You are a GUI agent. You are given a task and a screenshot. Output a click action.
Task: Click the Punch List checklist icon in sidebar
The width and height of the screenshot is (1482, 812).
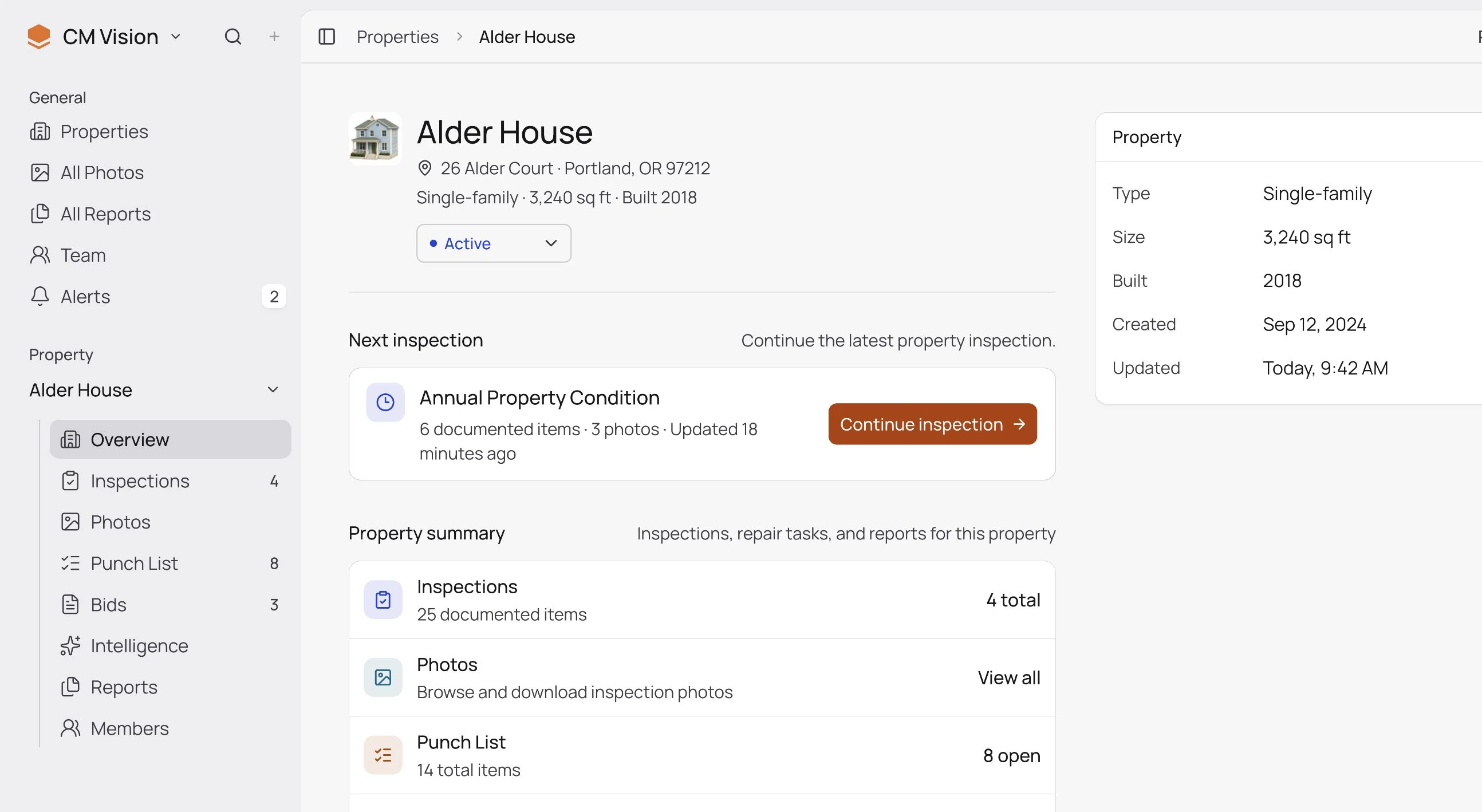70,563
